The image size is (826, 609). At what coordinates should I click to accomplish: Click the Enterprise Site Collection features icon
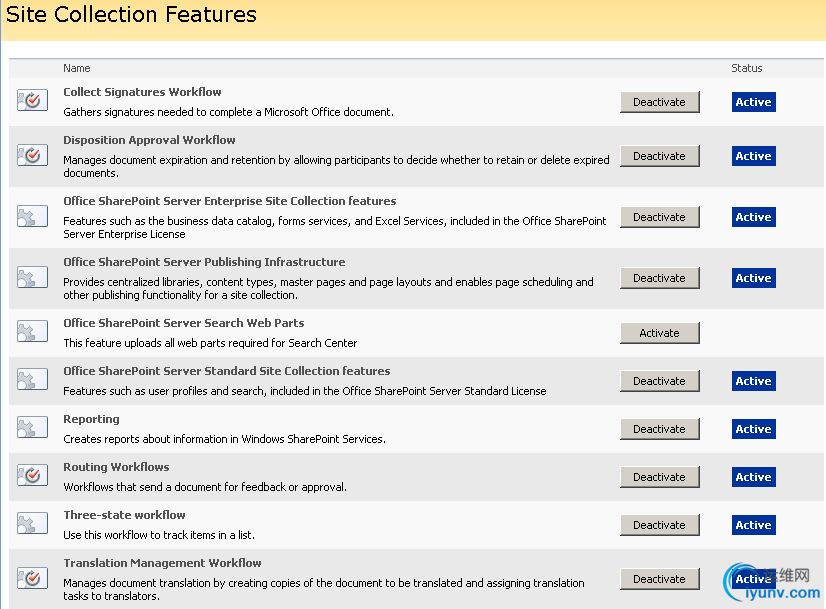tap(32, 217)
